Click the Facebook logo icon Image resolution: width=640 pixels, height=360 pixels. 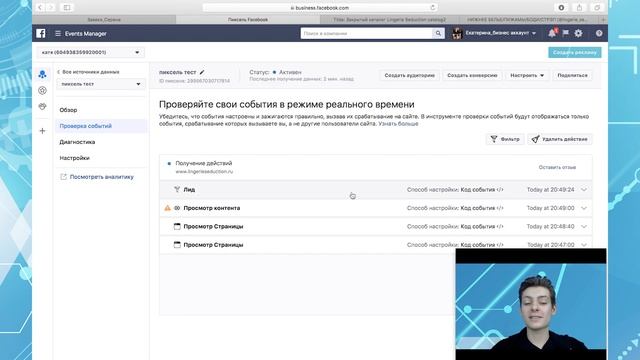tap(41, 33)
